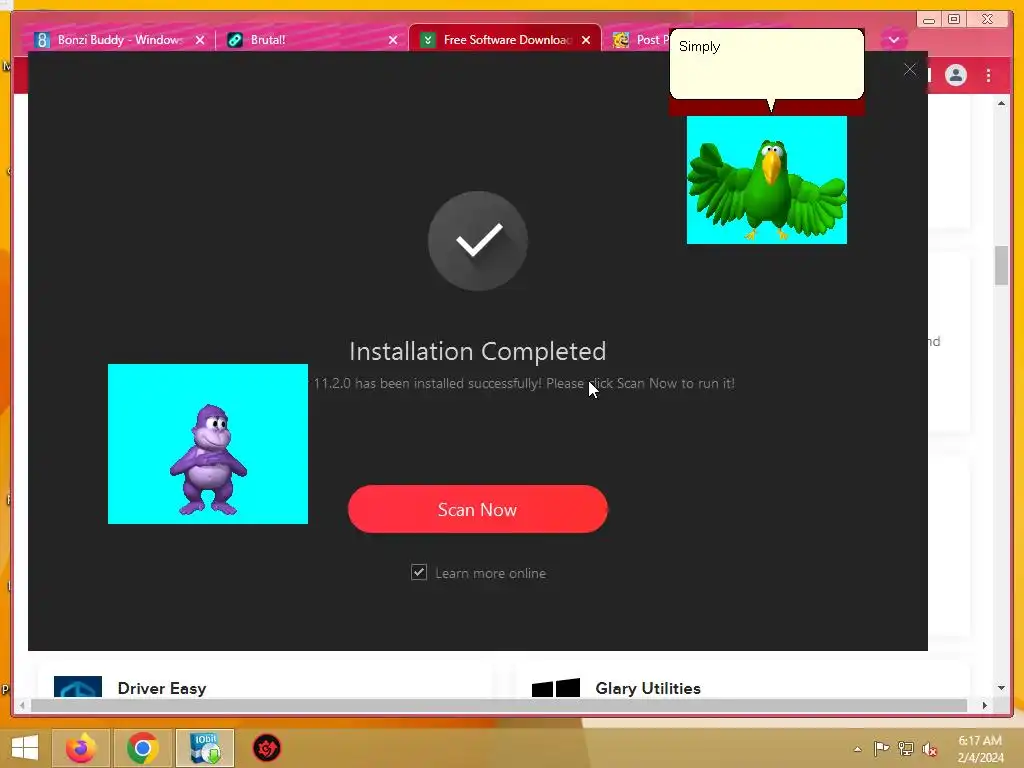Open the browser three-dot menu

(x=989, y=75)
